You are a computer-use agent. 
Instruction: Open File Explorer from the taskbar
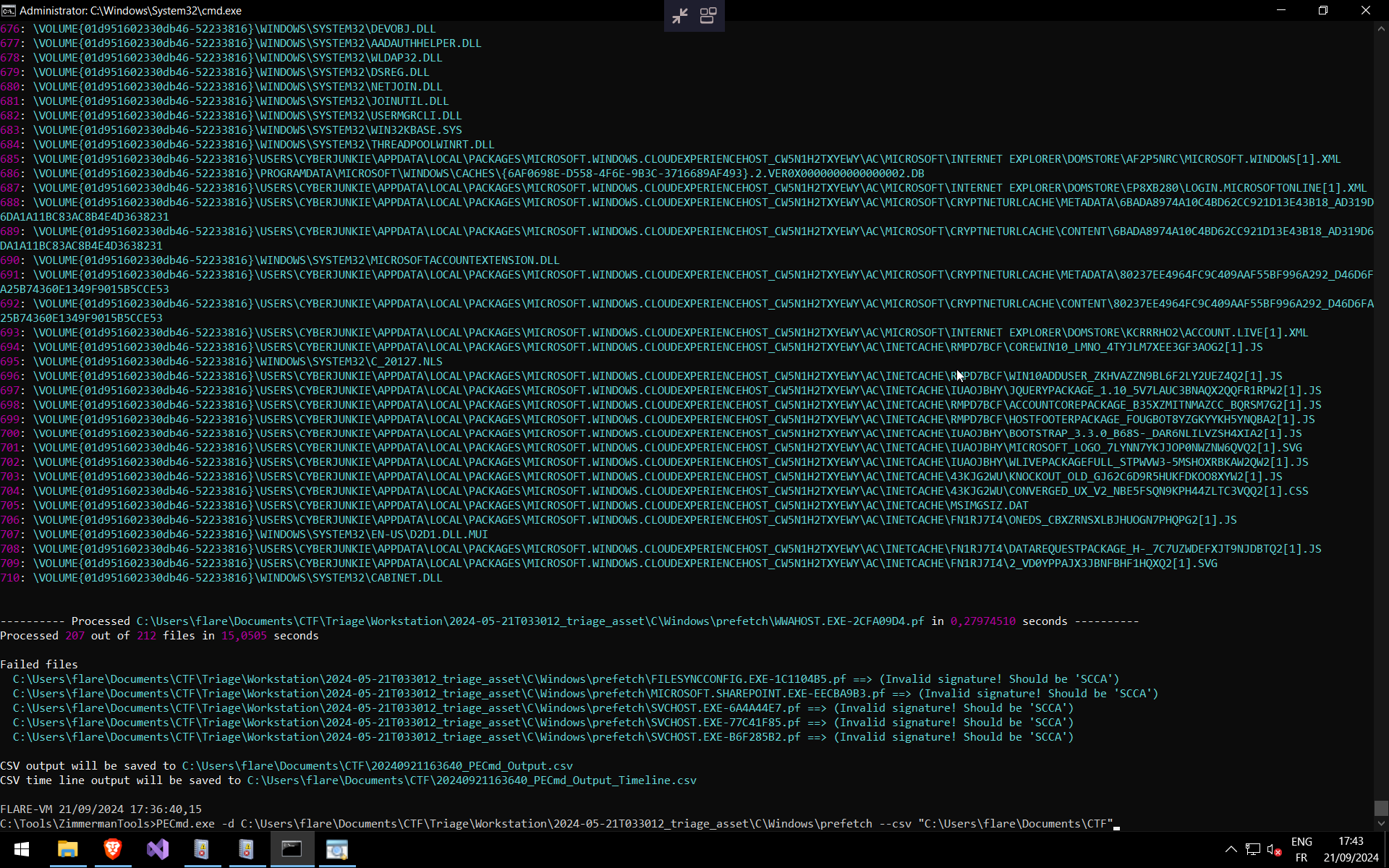click(x=67, y=849)
